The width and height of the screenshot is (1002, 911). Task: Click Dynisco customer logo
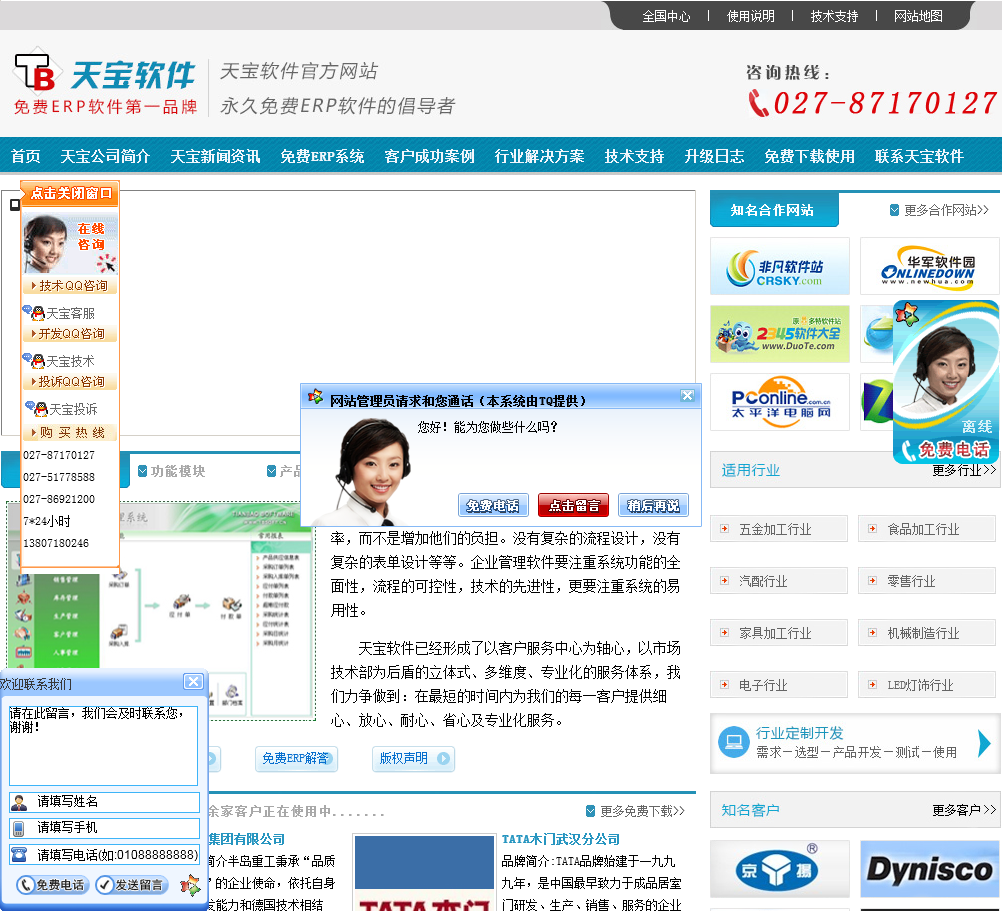[x=929, y=869]
